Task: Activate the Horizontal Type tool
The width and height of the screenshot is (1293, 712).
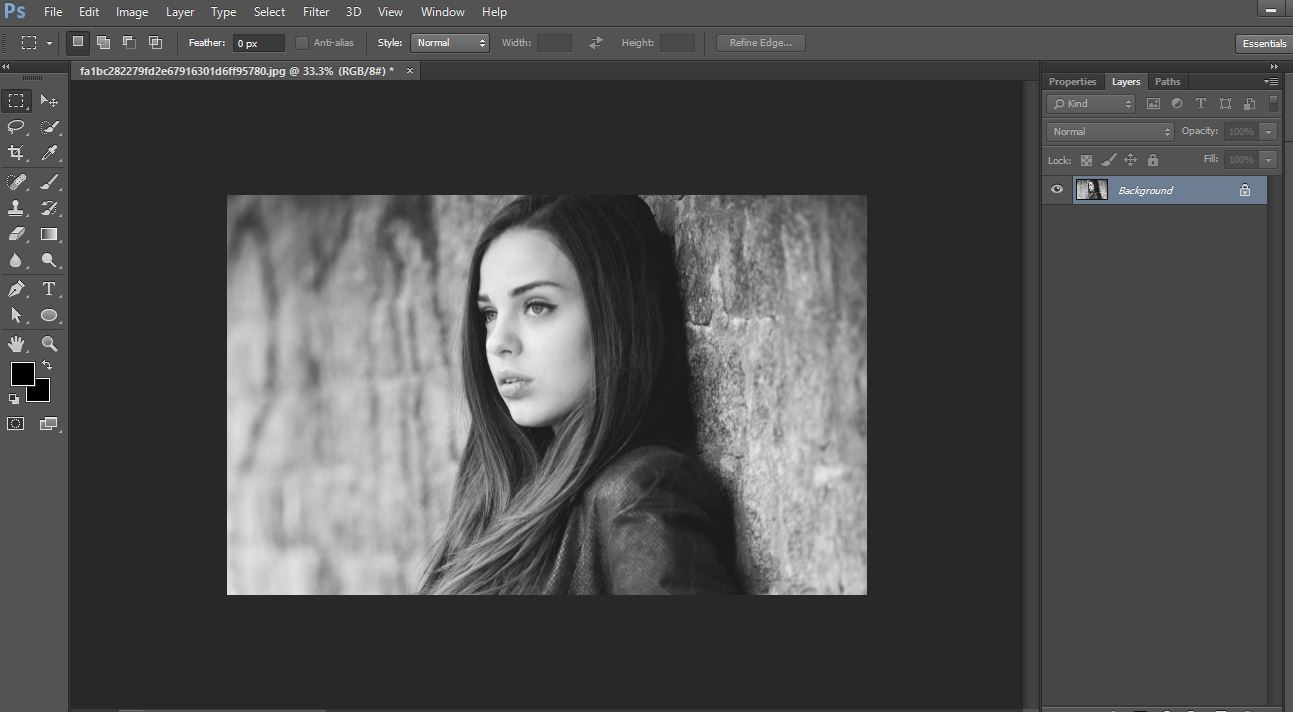Action: (x=49, y=289)
